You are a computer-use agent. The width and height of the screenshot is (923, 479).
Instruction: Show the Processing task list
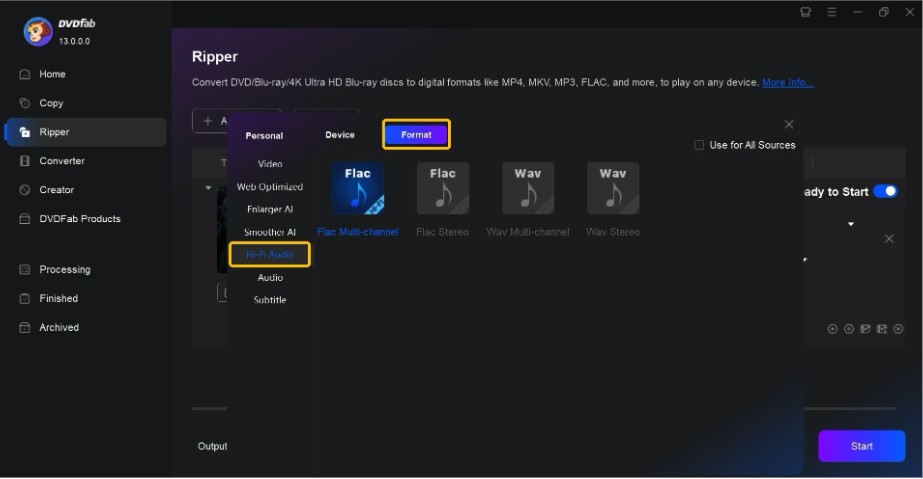tap(65, 270)
